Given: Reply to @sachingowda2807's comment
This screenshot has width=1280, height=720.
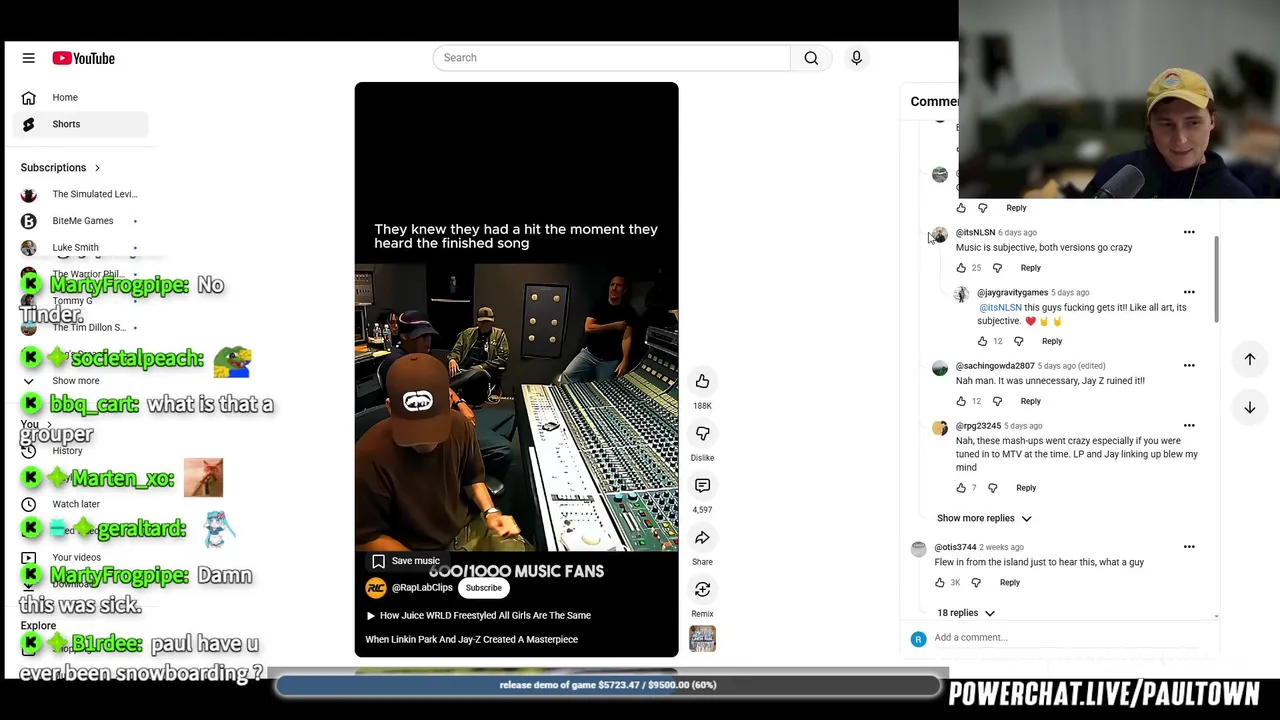Looking at the screenshot, I should click(1030, 401).
